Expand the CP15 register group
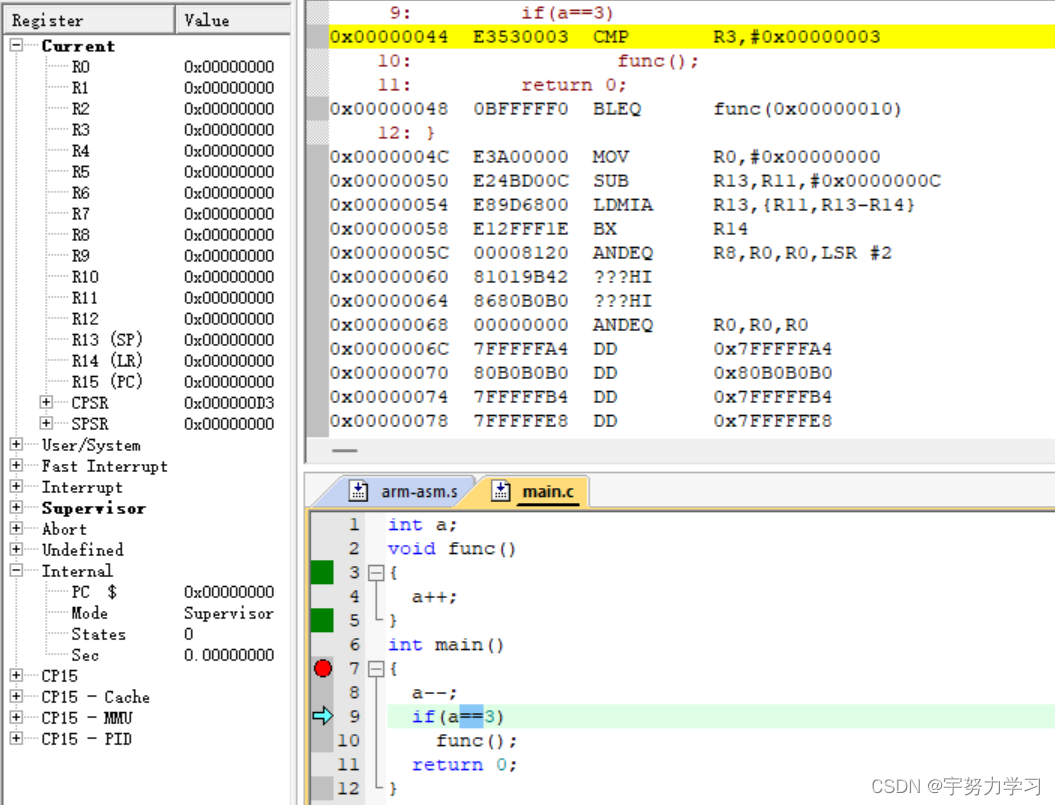Viewport: 1055px width, 805px height. pos(16,675)
